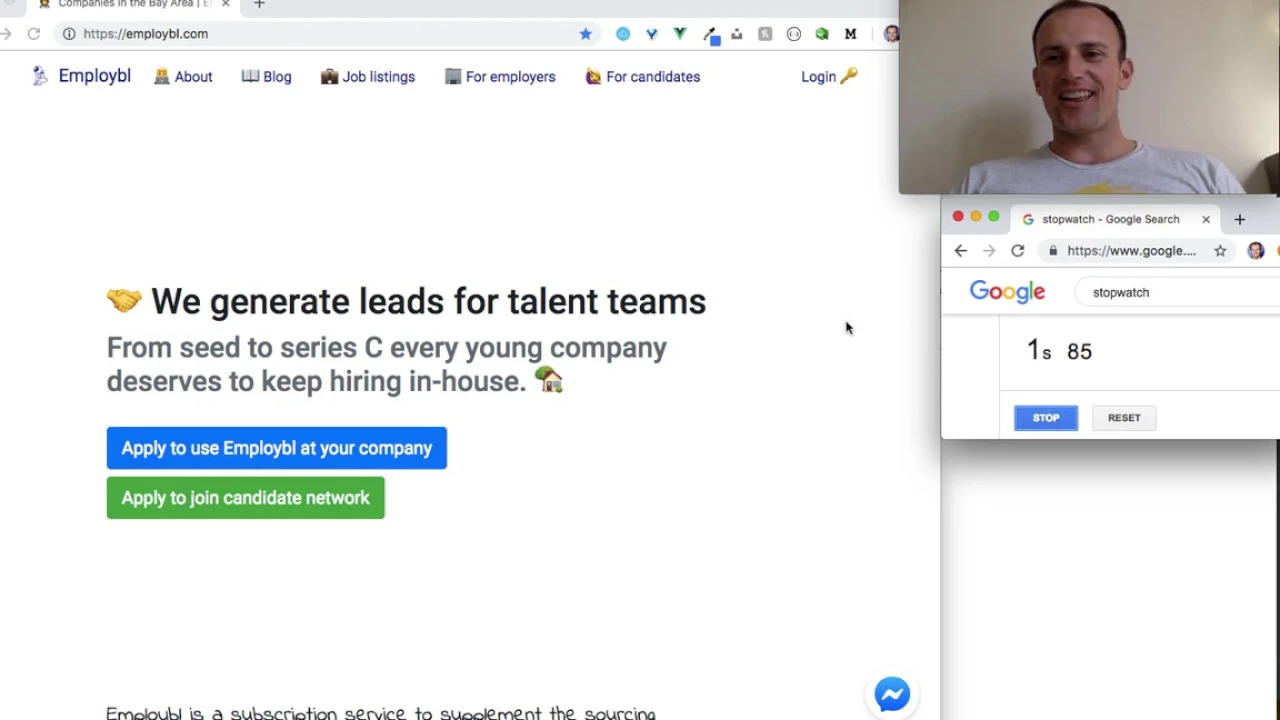Click the Login link
Screen dimensions: 1280x720
pos(829,77)
